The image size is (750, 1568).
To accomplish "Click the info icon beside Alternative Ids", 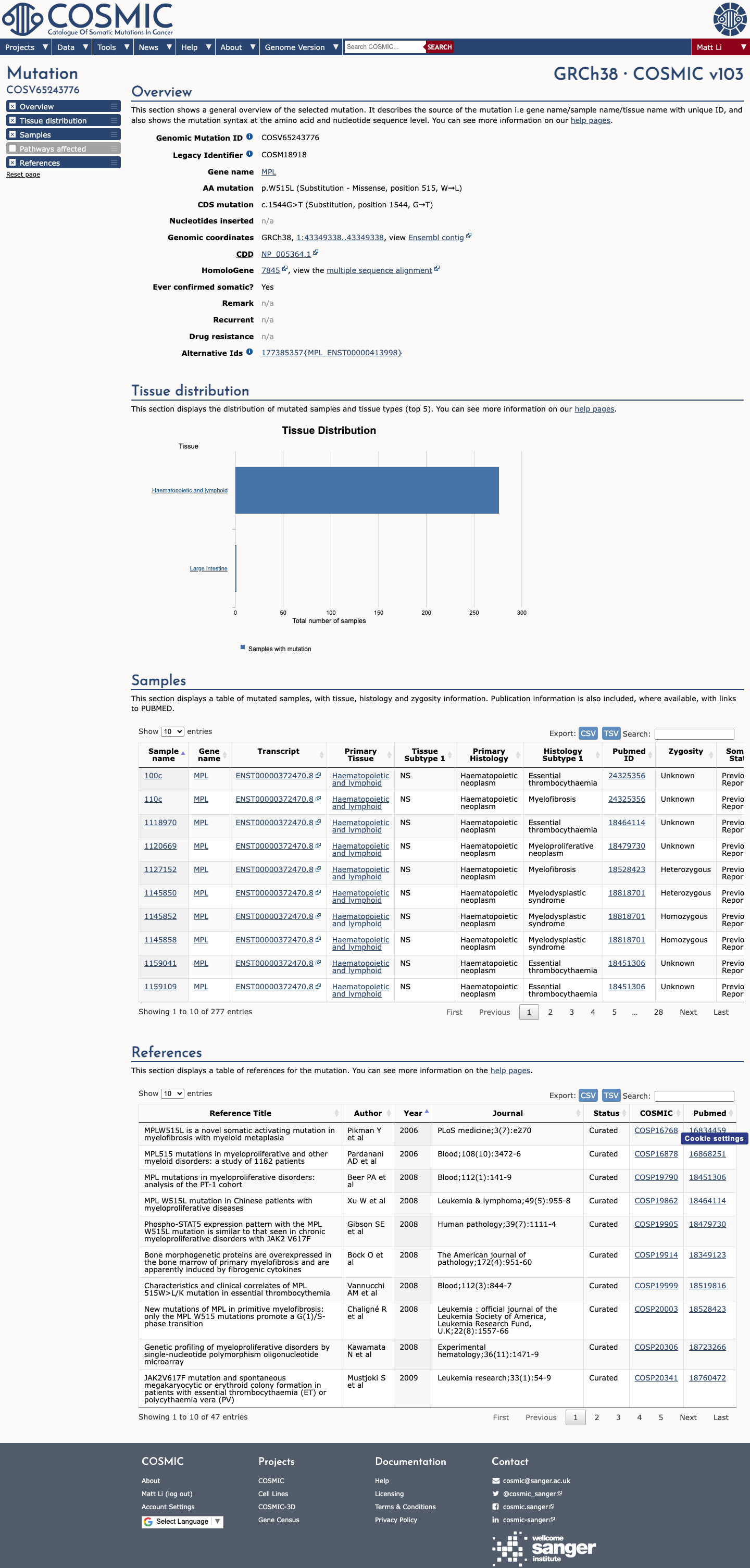I will (249, 352).
